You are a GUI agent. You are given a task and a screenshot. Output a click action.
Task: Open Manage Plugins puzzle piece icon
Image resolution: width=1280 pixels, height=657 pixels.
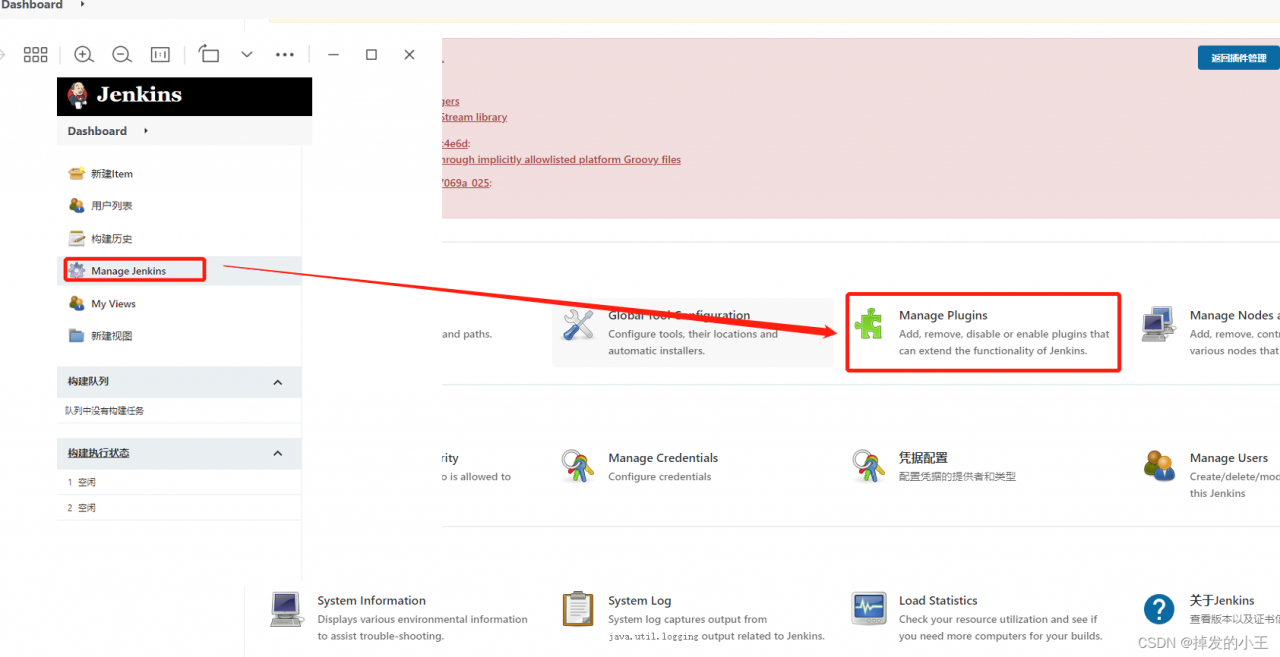pyautogui.click(x=869, y=324)
